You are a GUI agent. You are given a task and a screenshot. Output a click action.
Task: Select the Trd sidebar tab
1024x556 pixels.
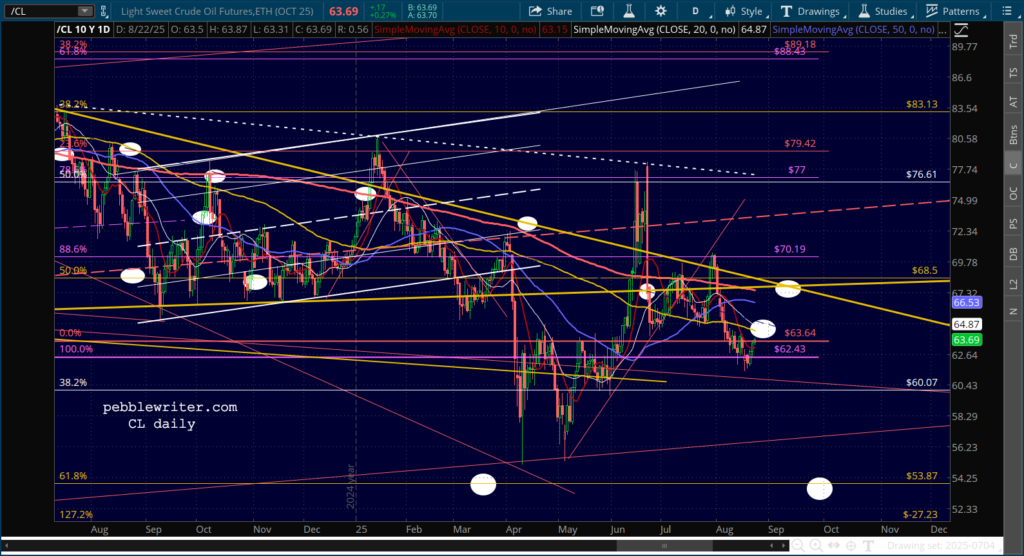tap(1013, 42)
